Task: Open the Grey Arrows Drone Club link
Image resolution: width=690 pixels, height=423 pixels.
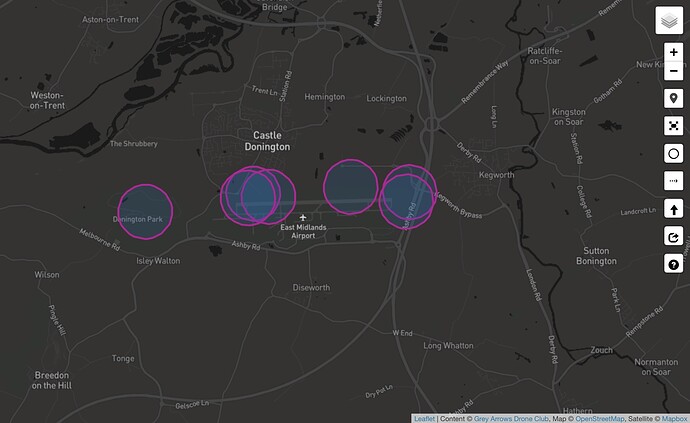Action: point(506,418)
